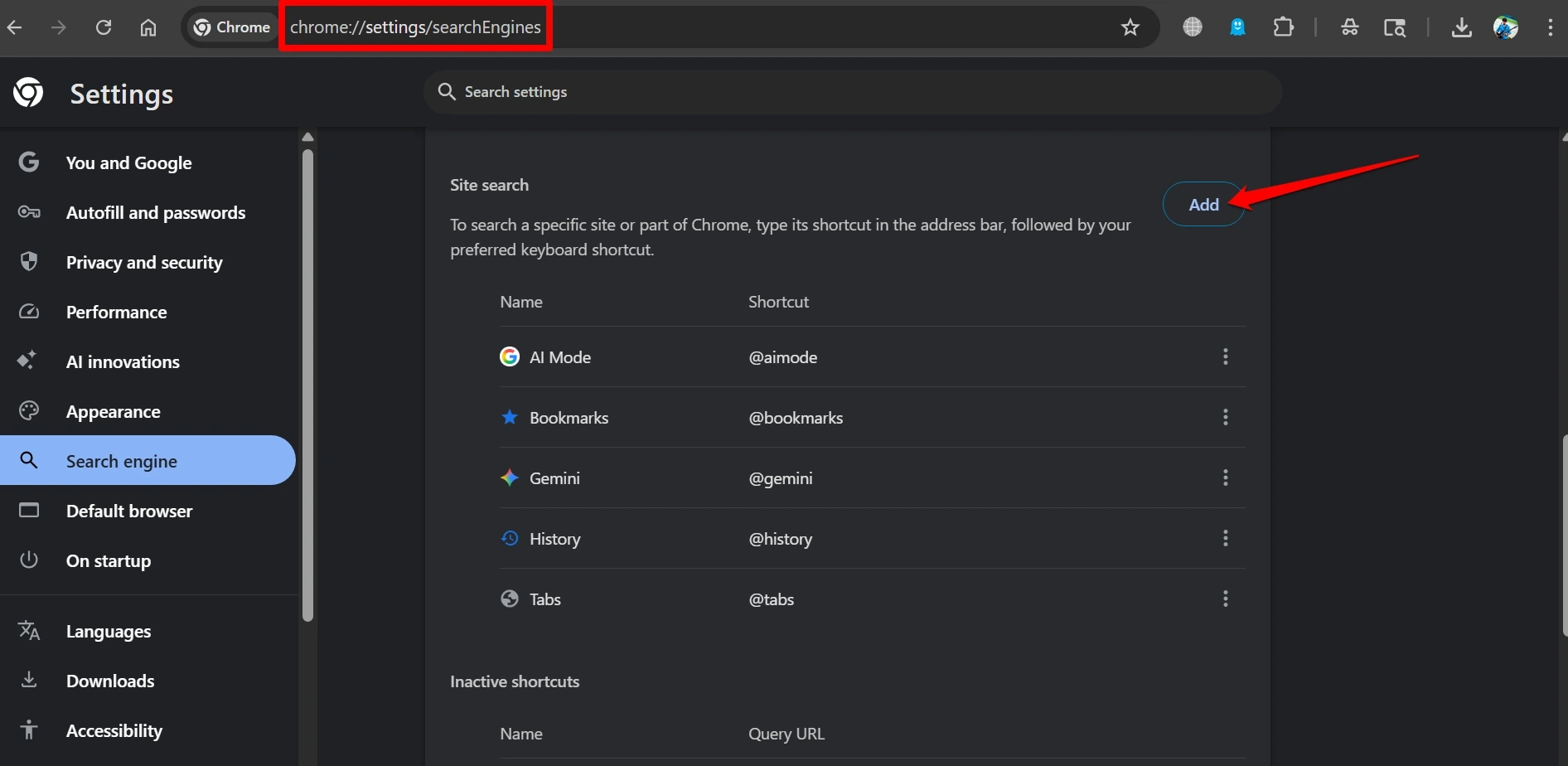The width and height of the screenshot is (1568, 766).
Task: Open the globe extension icon
Action: pos(1192,27)
